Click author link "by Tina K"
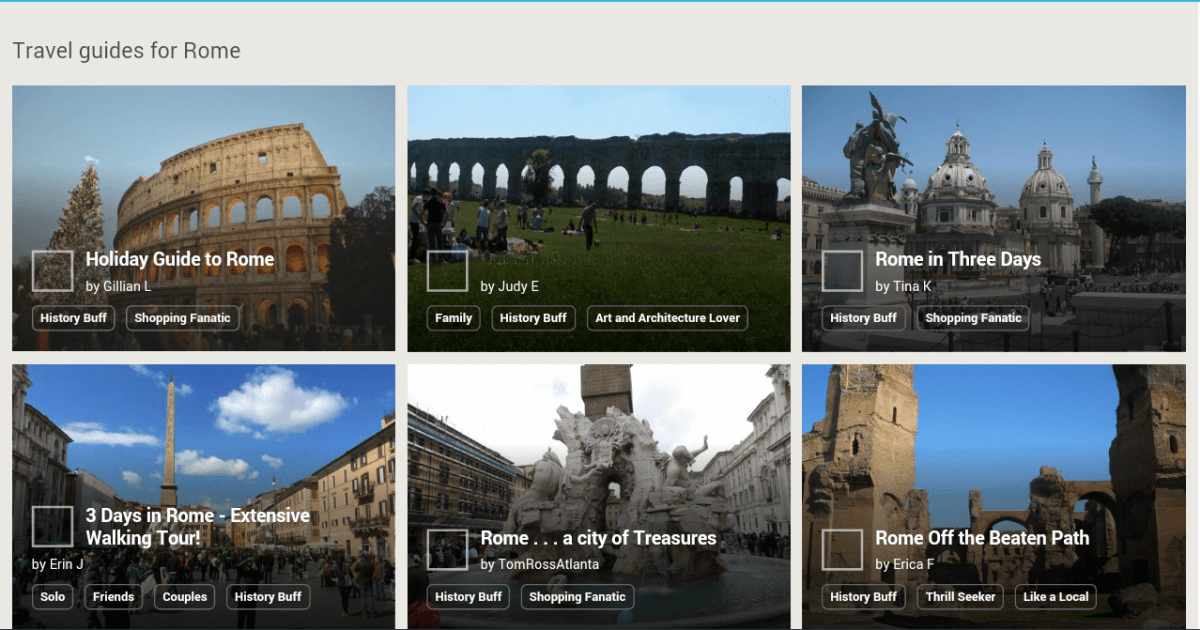Viewport: 1200px width, 630px height. coord(905,285)
